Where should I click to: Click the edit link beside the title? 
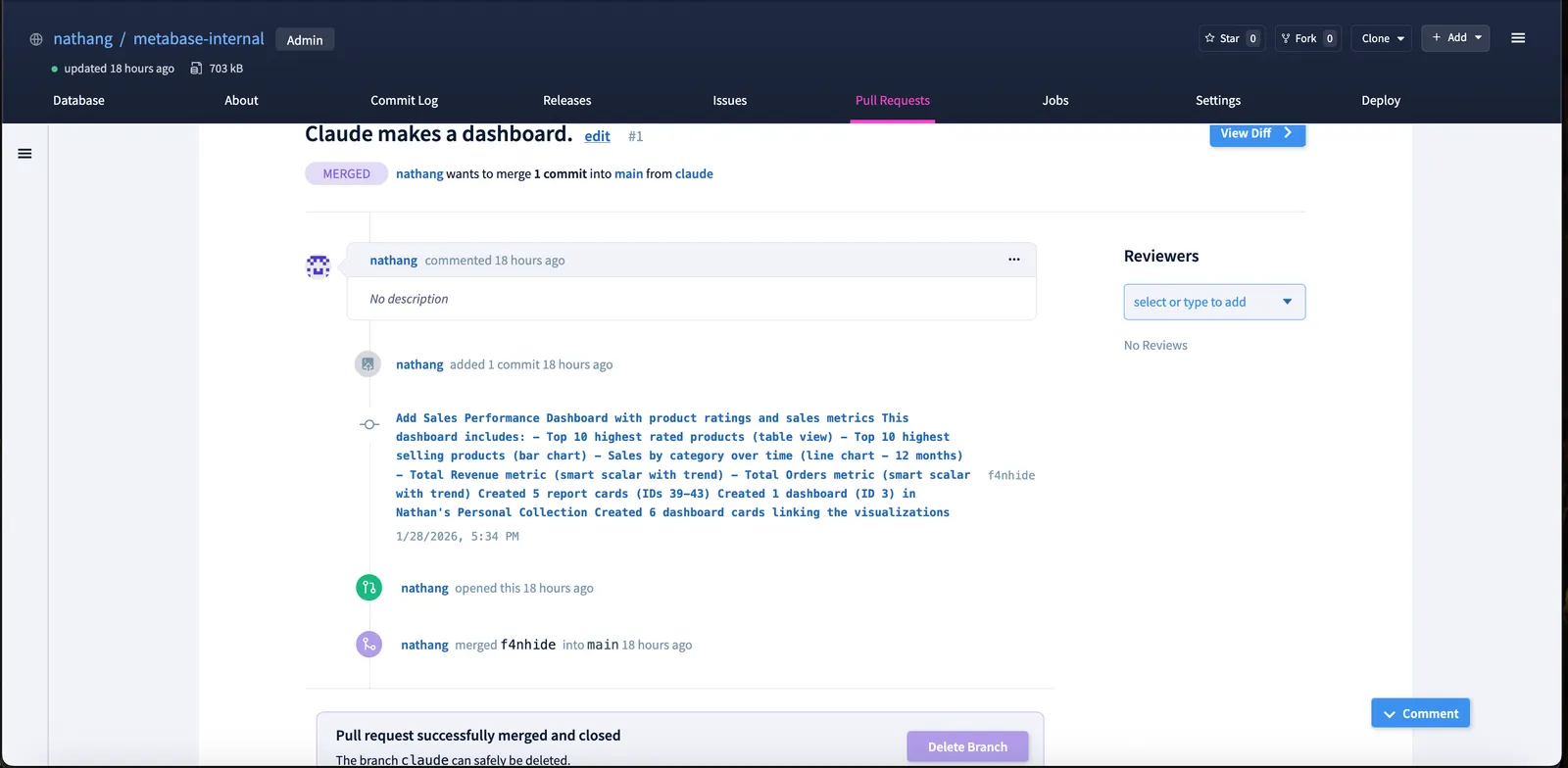pos(597,136)
